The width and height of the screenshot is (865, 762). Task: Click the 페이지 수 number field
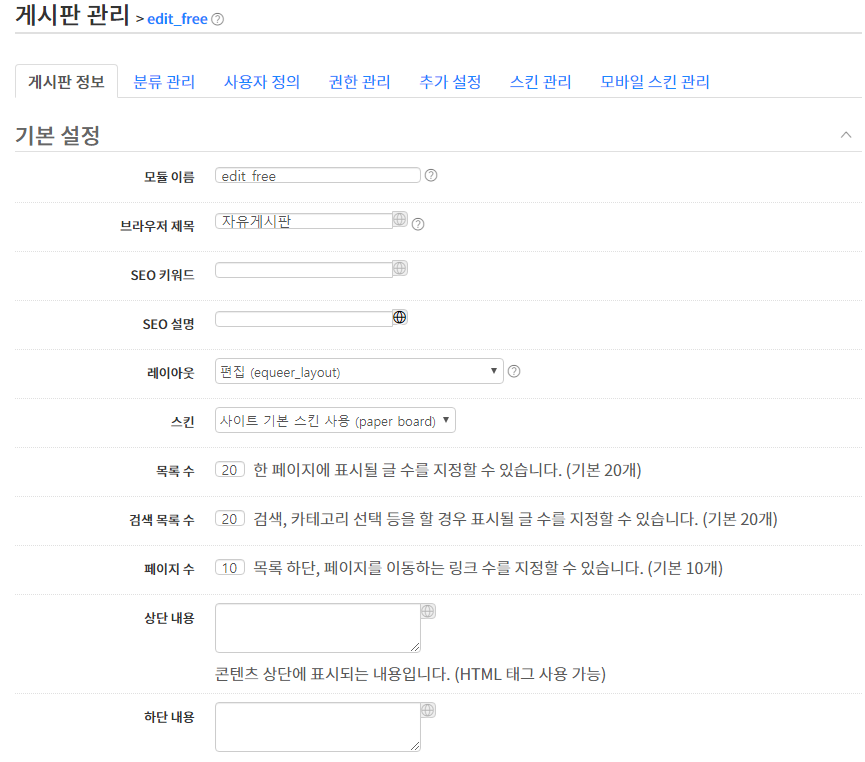[x=229, y=568]
